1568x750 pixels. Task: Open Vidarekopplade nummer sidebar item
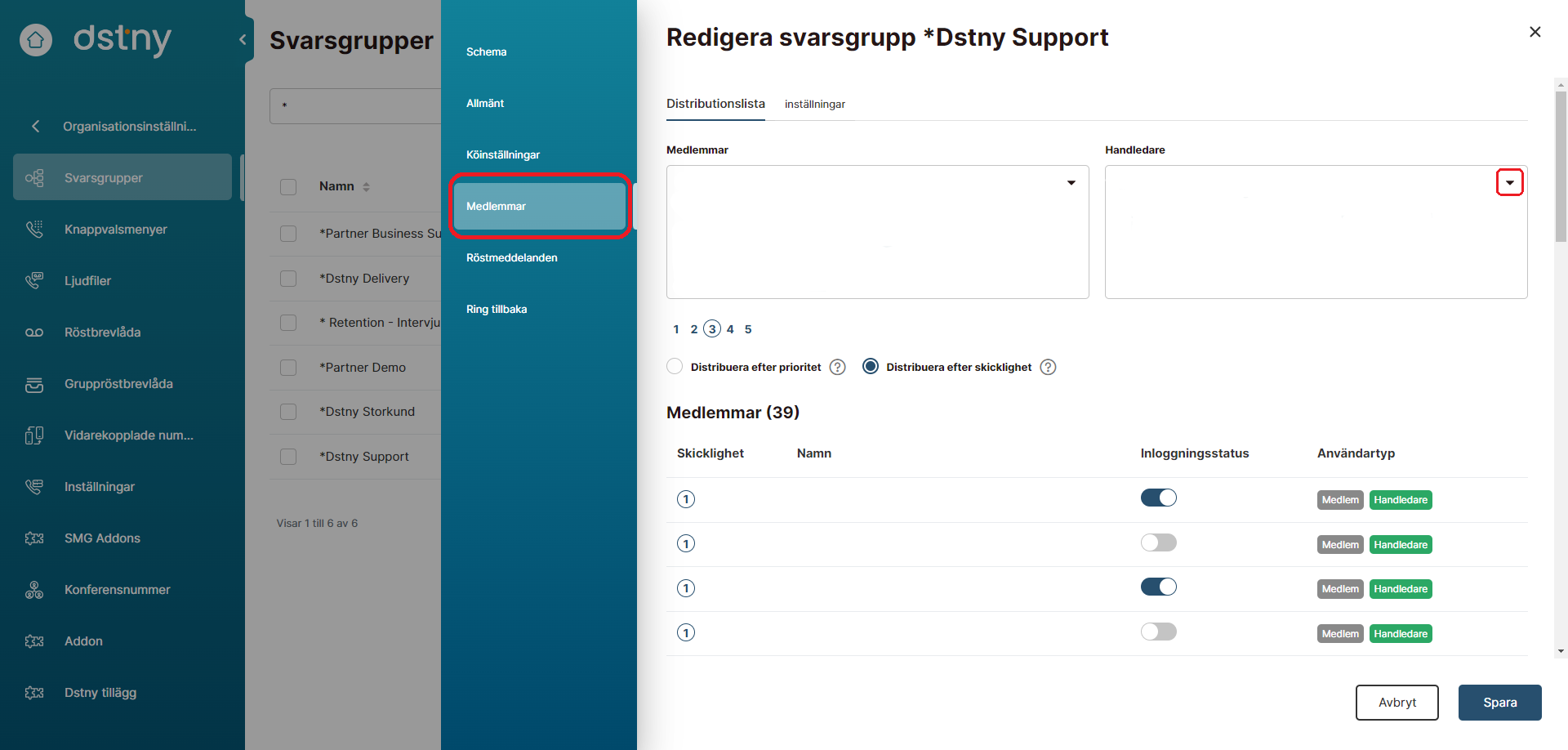pos(128,435)
